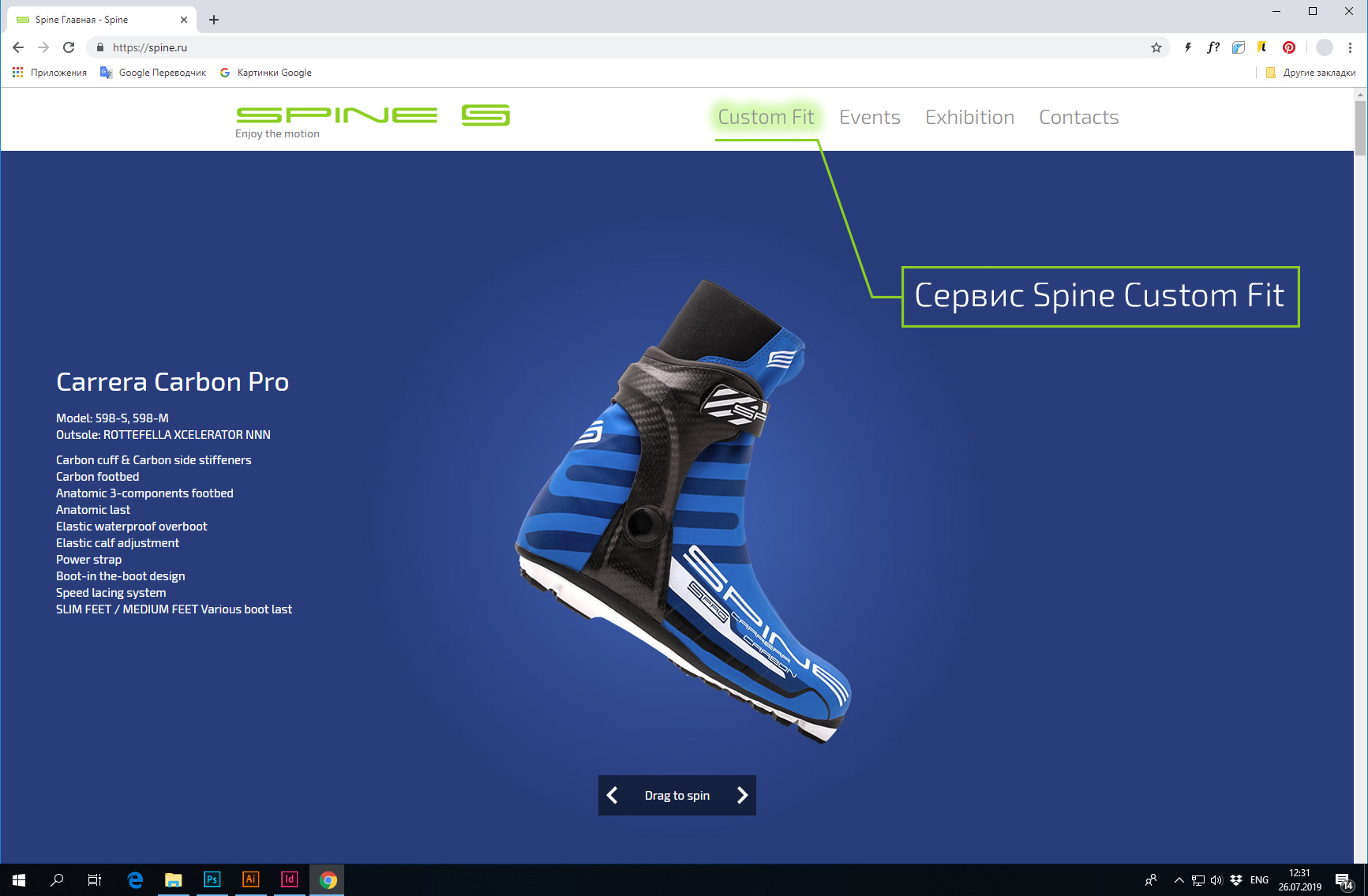Bookmark this page with the star icon
The image size is (1368, 896).
coord(1156,47)
